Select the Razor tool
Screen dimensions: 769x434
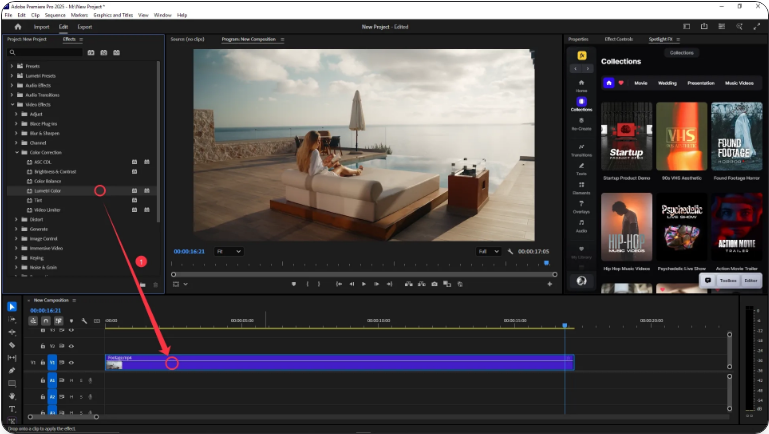pos(12,345)
